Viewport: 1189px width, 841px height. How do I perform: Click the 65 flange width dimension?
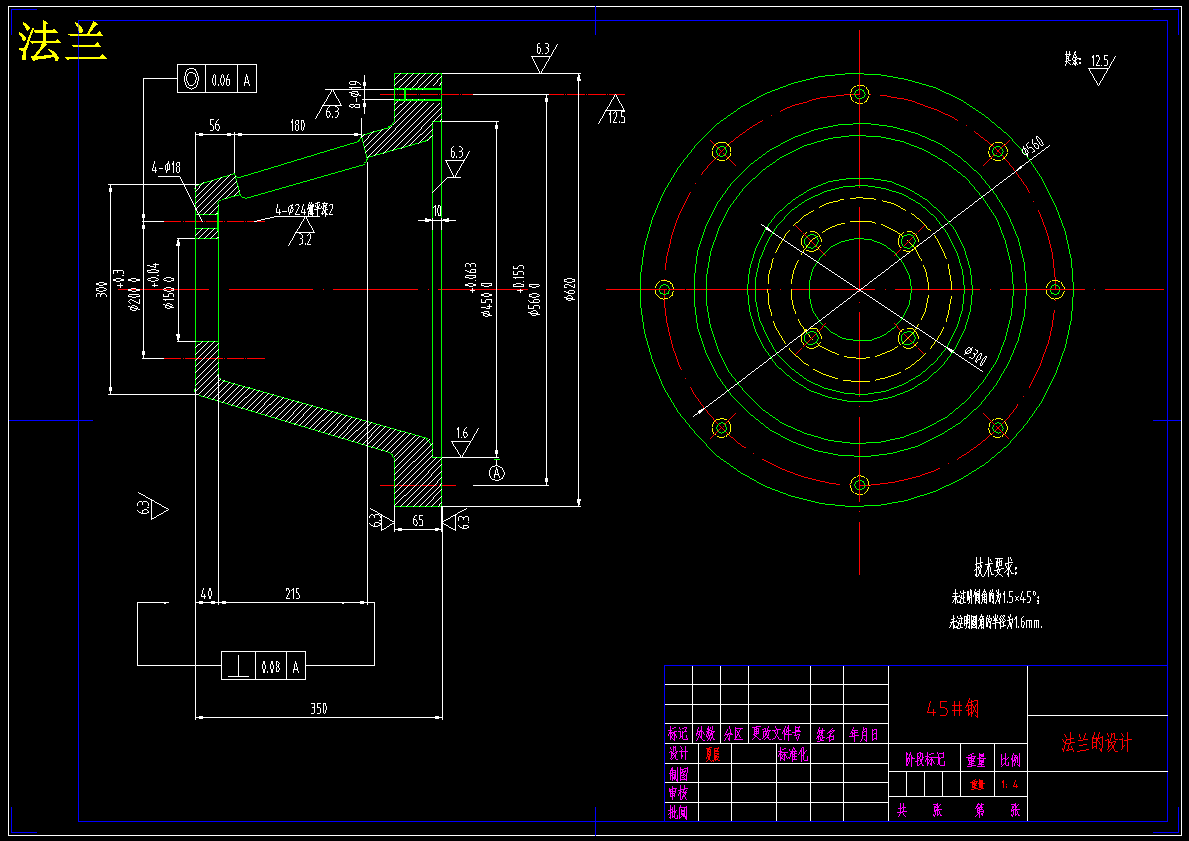[418, 521]
